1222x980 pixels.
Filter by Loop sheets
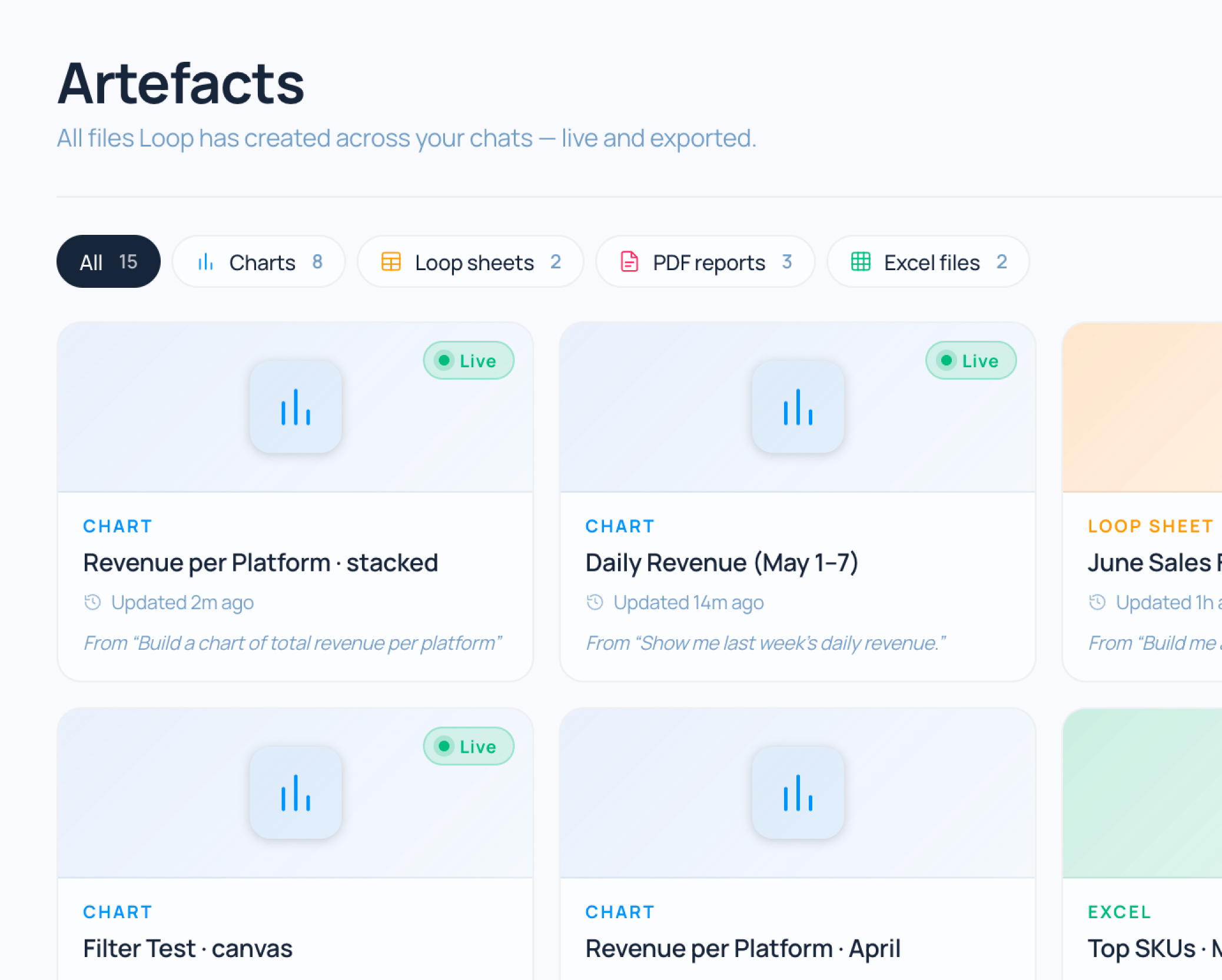(x=470, y=262)
